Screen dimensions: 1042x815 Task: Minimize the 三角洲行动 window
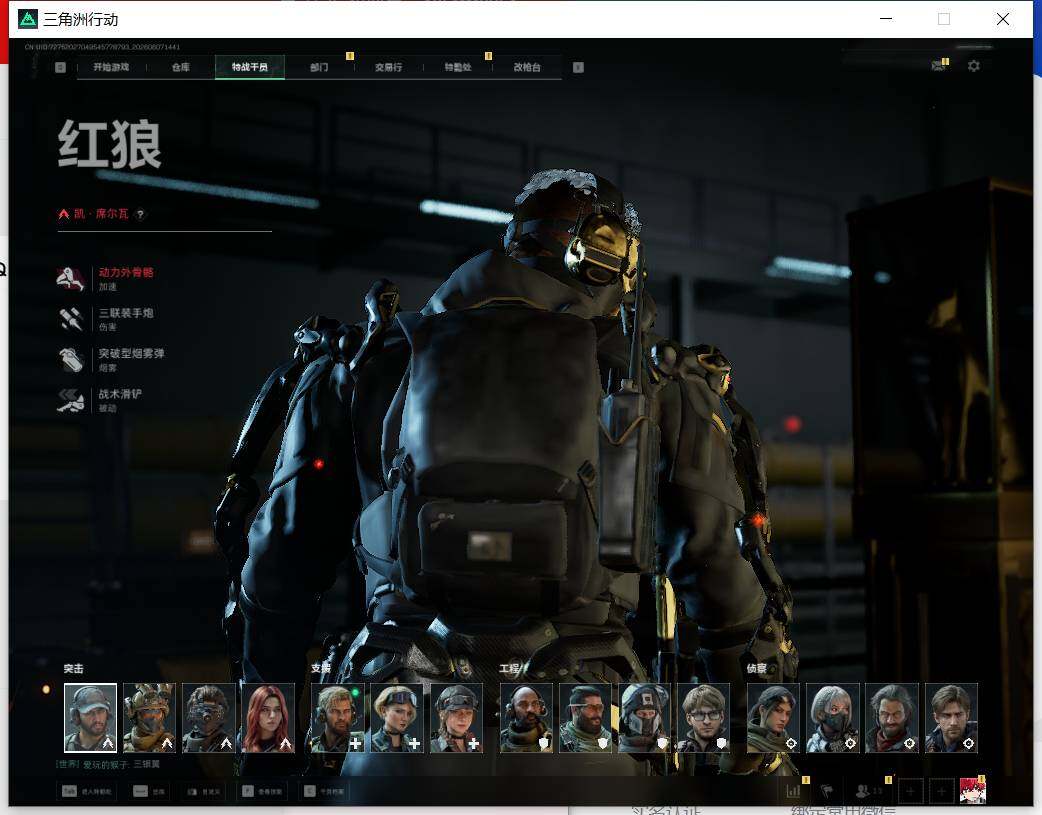pos(886,19)
